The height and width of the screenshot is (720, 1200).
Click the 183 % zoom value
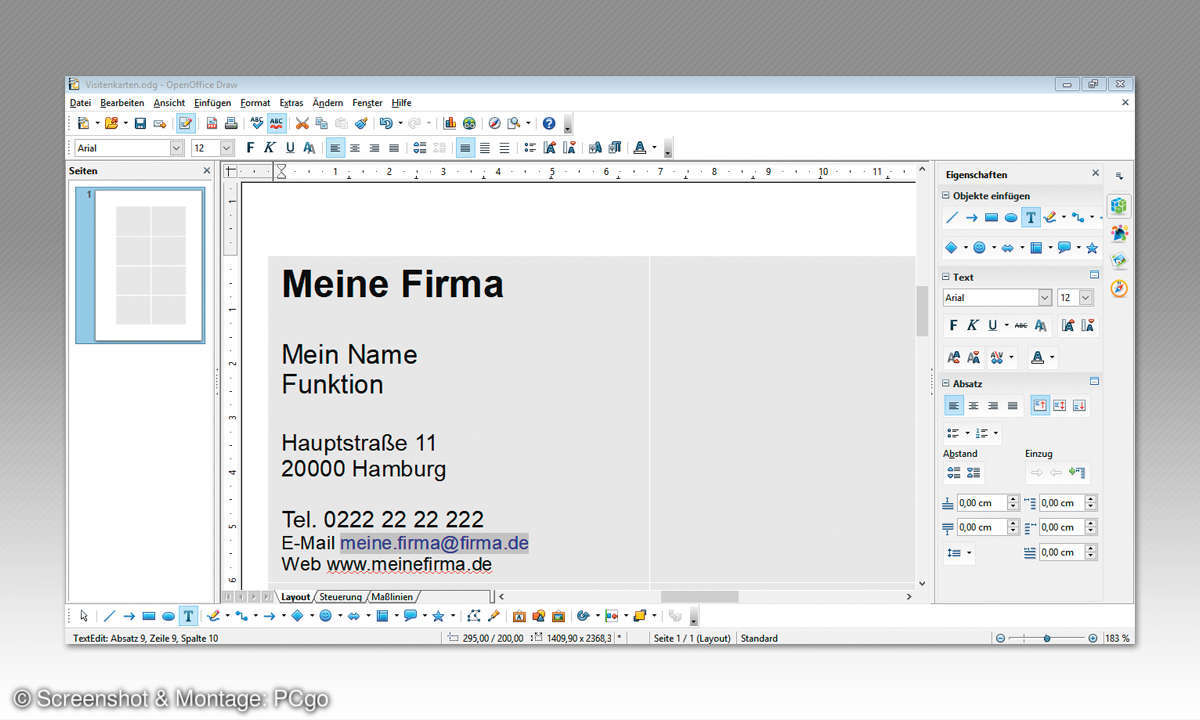pyautogui.click(x=1117, y=638)
